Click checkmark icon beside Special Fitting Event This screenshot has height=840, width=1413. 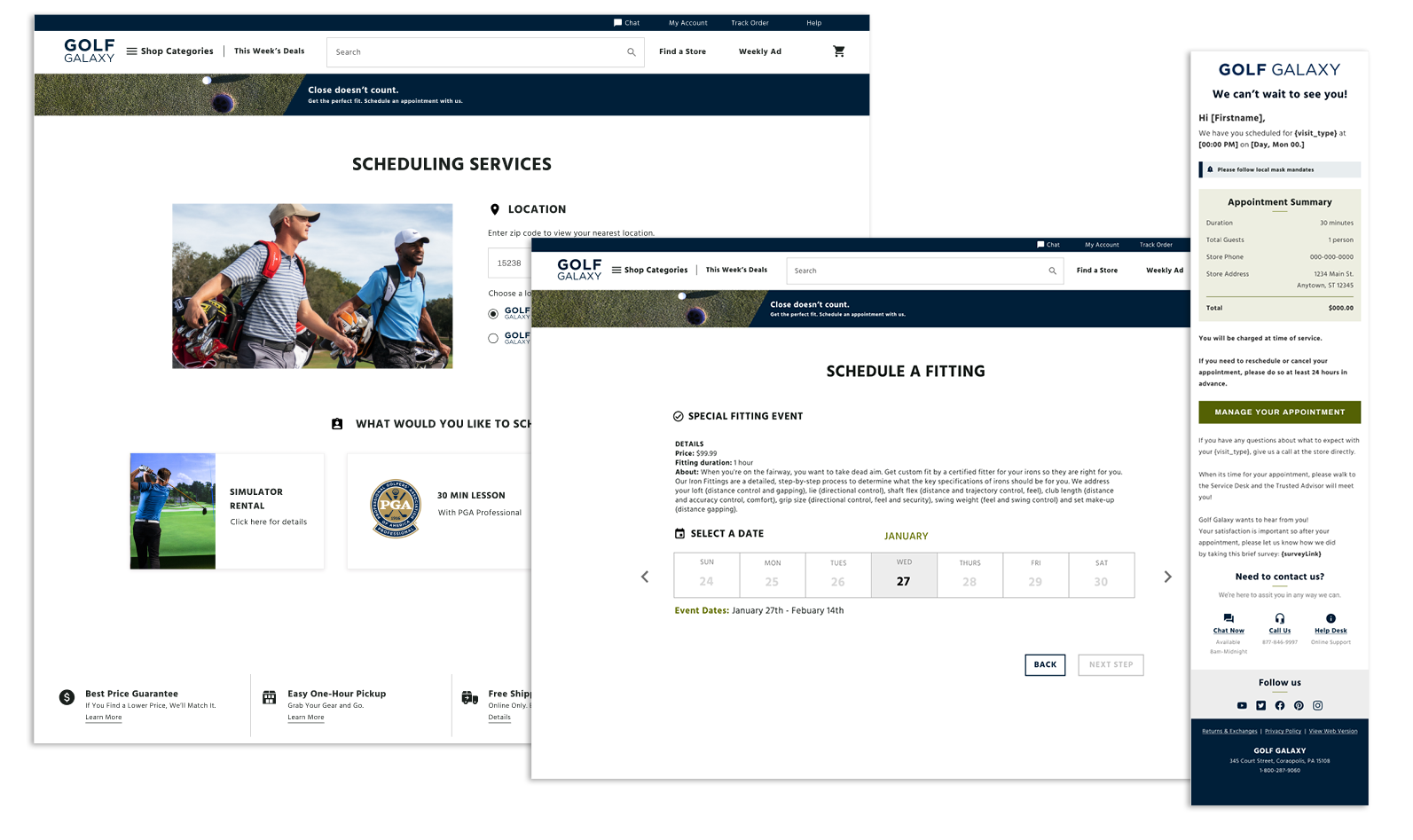679,416
